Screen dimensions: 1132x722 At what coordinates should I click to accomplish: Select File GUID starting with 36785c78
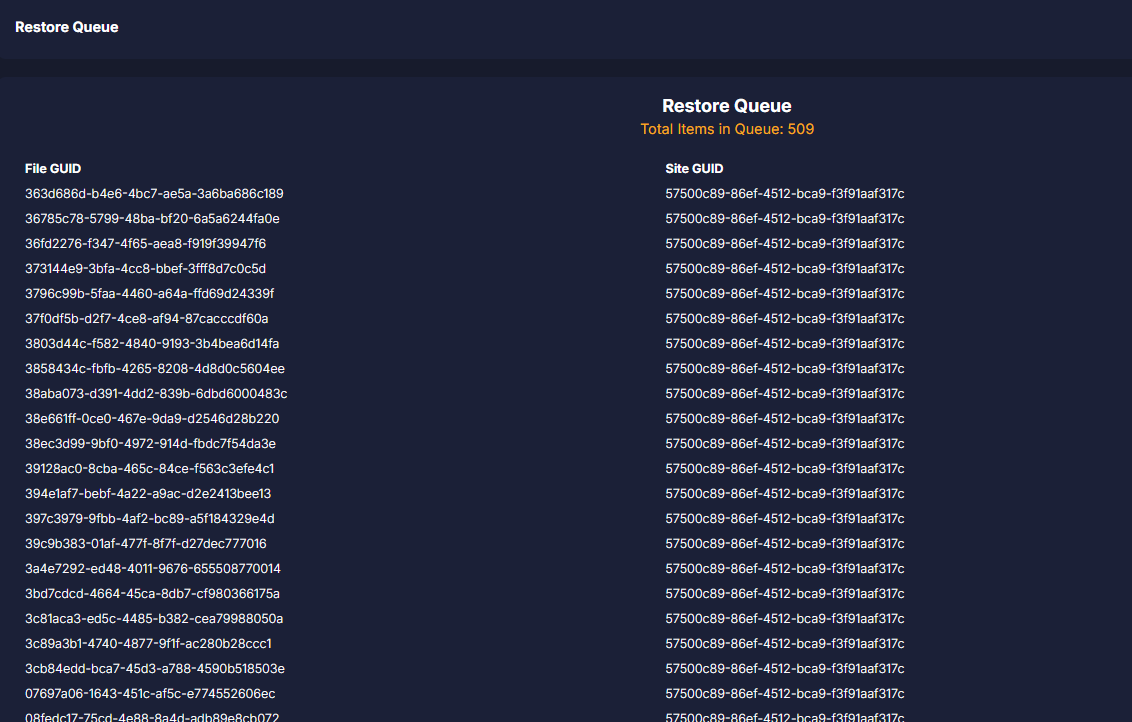[152, 219]
